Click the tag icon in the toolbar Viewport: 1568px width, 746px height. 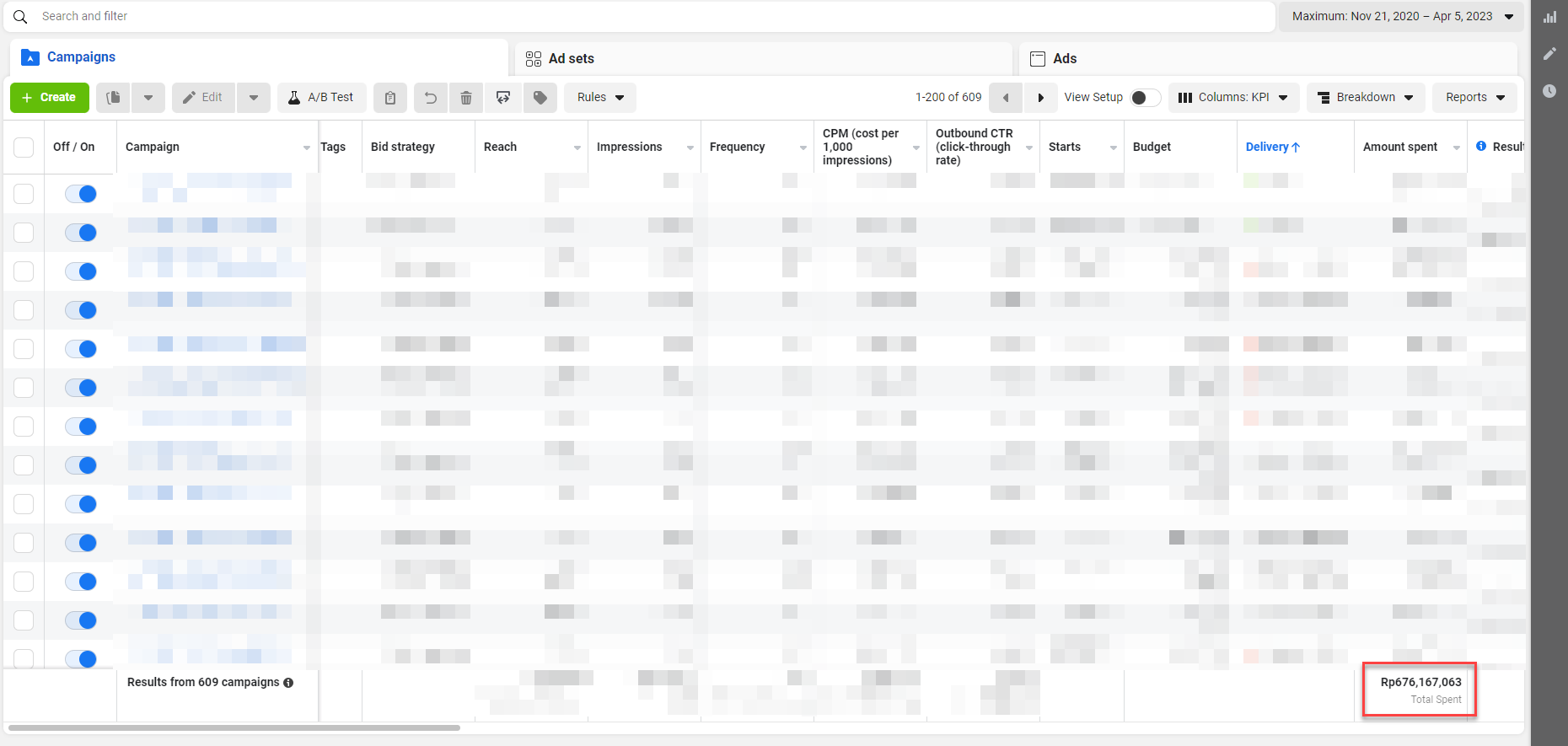tap(540, 98)
